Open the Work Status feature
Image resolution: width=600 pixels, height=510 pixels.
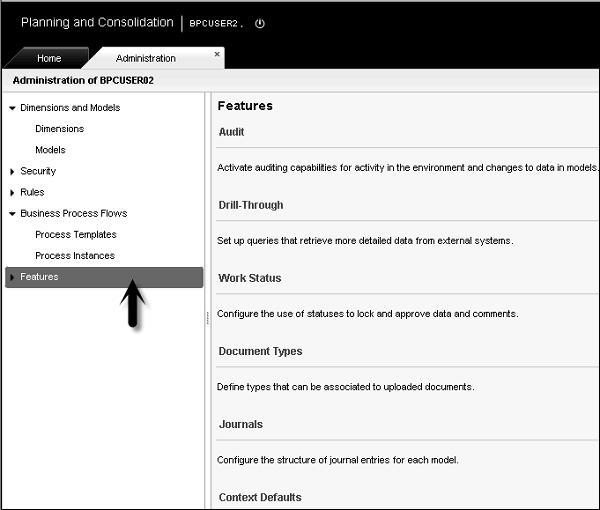pyautogui.click(x=250, y=278)
